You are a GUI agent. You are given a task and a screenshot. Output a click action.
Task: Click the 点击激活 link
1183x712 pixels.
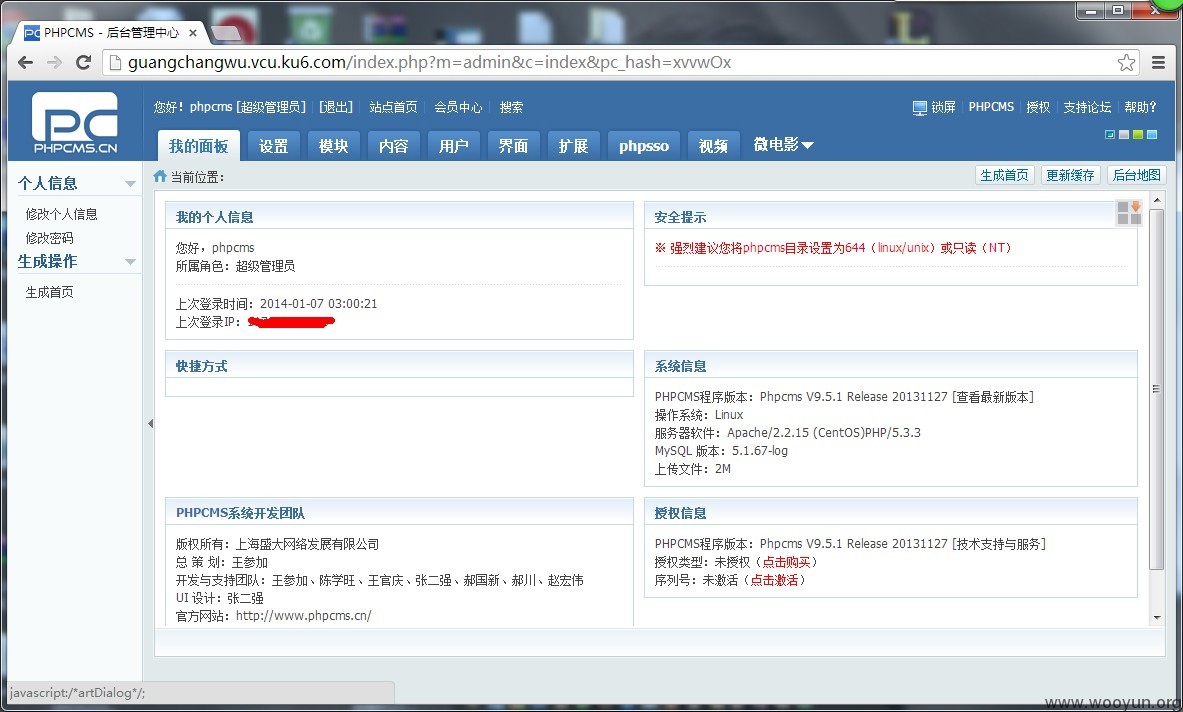pyautogui.click(x=774, y=580)
